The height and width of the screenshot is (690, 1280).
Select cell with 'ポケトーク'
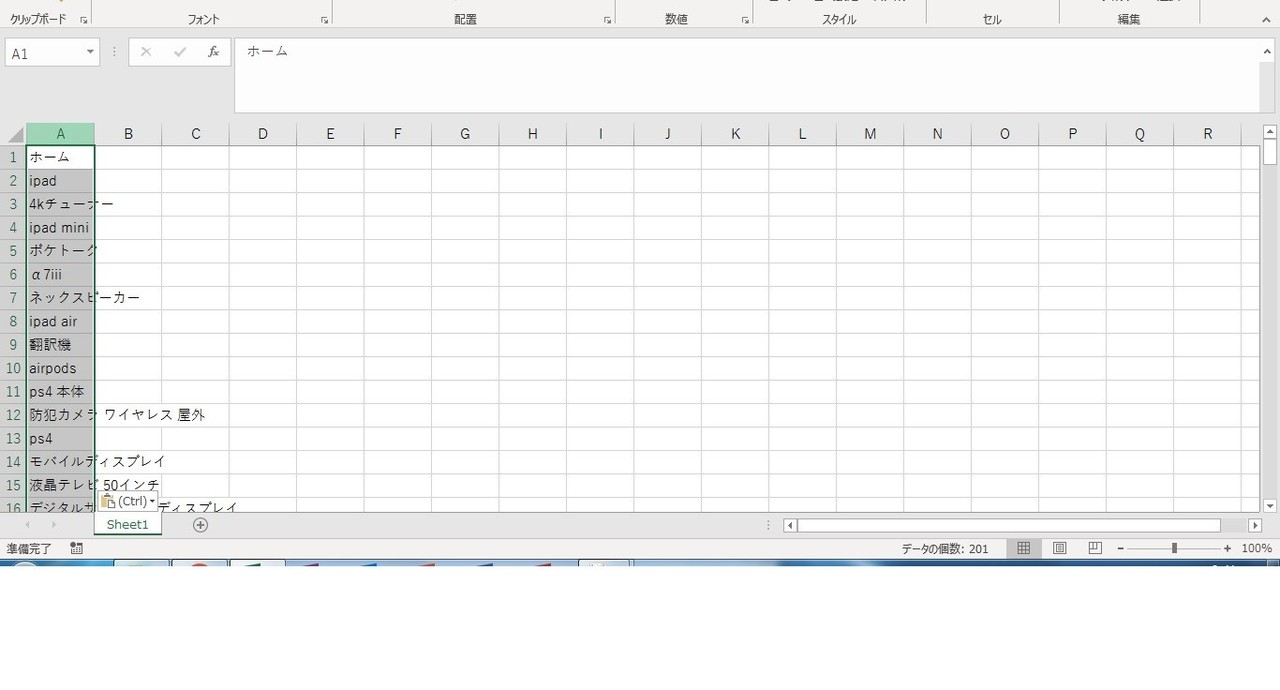(60, 251)
